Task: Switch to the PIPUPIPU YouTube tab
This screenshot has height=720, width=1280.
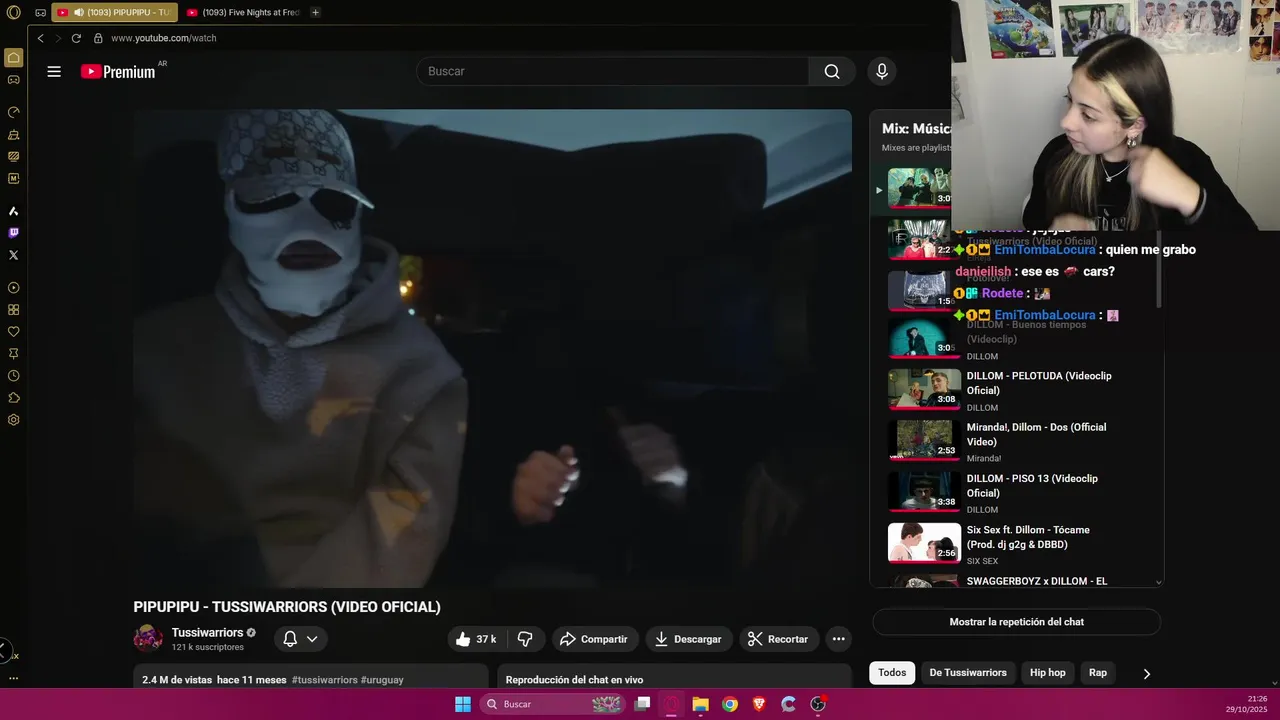Action: [x=115, y=12]
